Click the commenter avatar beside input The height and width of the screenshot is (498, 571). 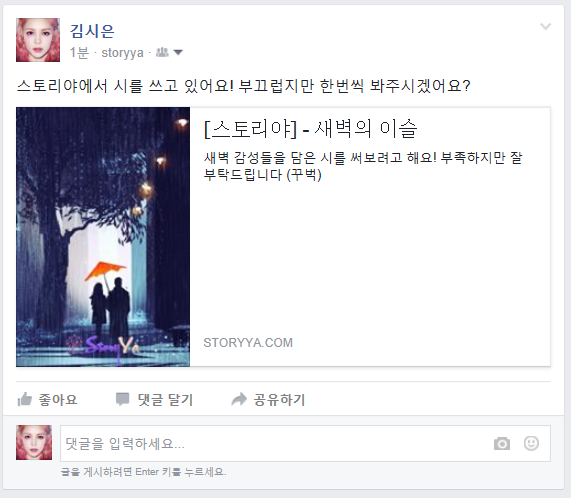pos(34,442)
